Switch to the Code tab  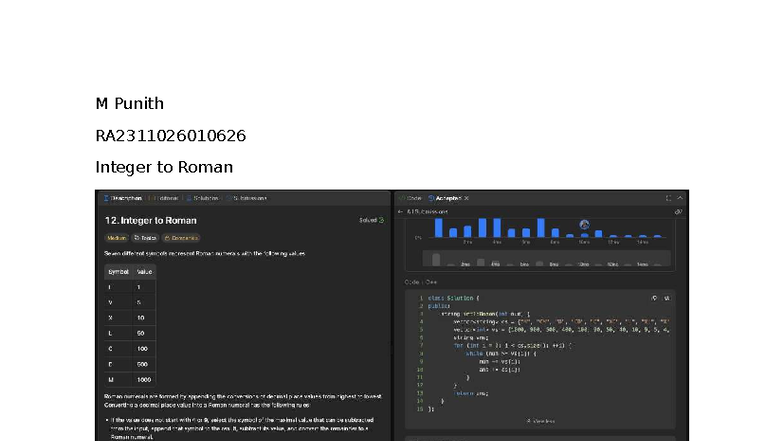coord(412,198)
